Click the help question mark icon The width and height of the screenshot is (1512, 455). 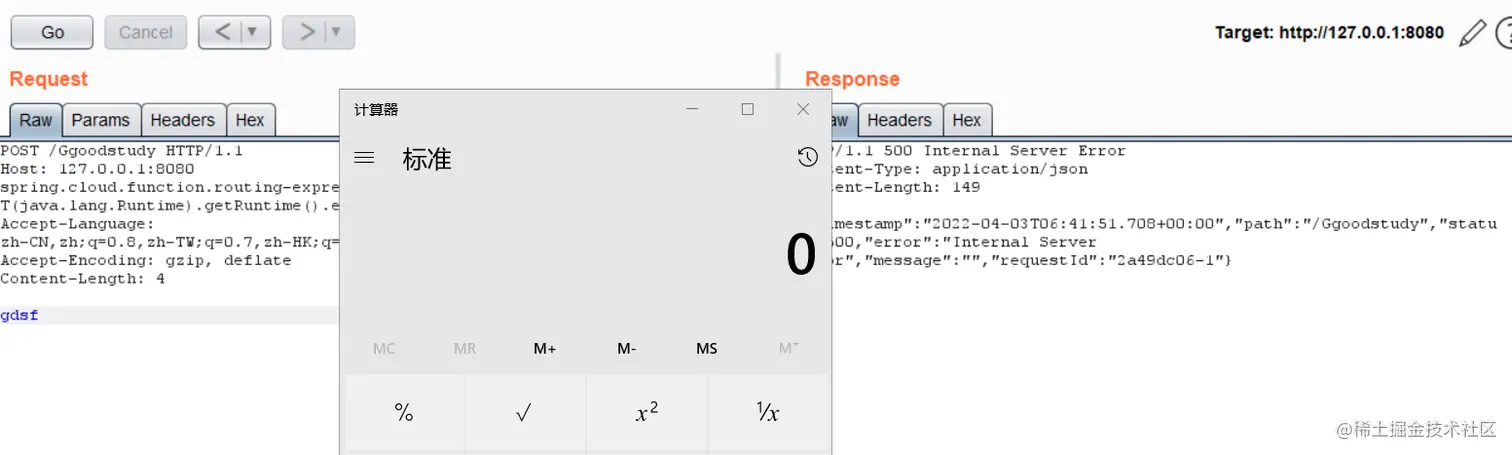point(1503,33)
